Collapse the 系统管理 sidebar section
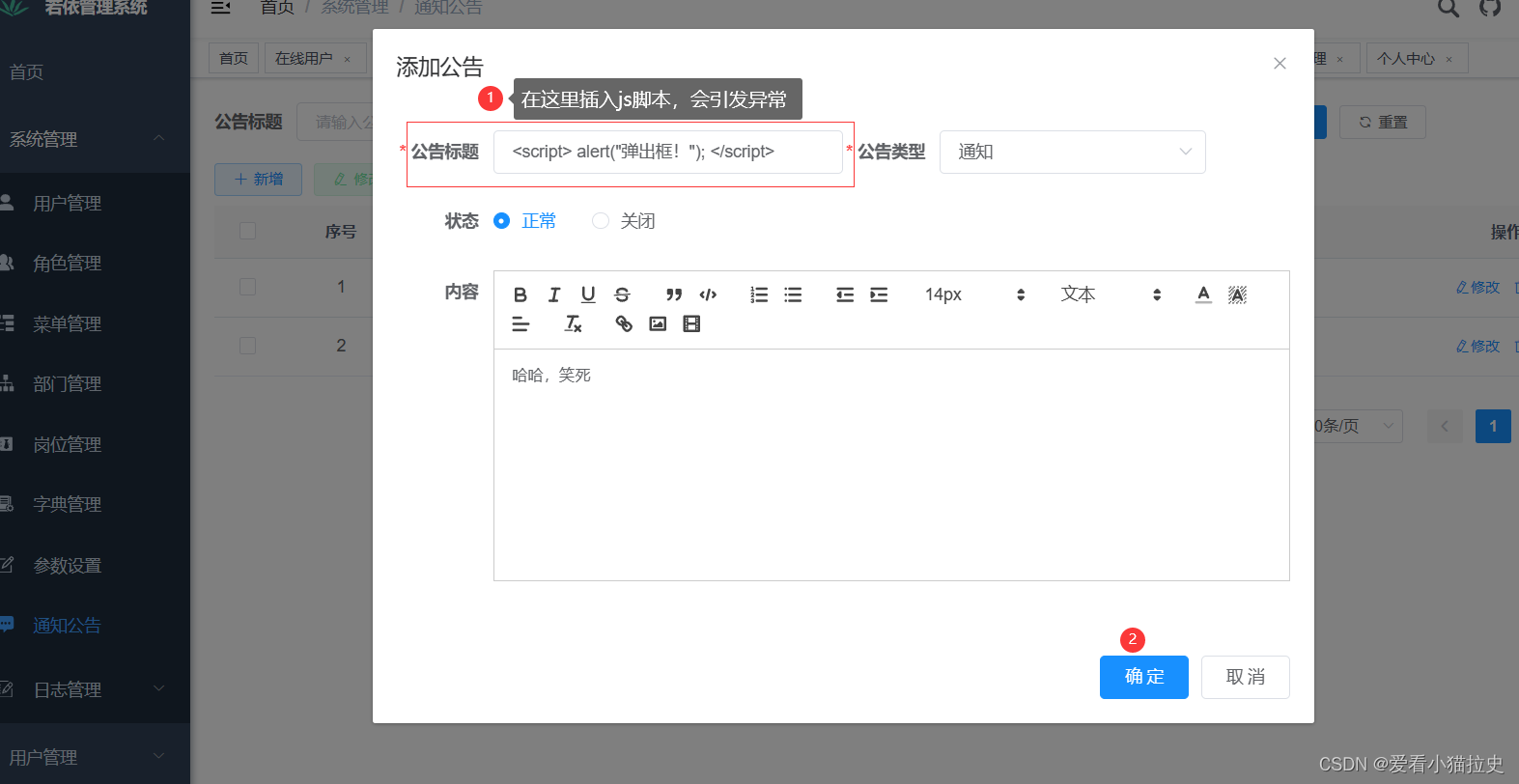The image size is (1519, 784). pyautogui.click(x=95, y=139)
